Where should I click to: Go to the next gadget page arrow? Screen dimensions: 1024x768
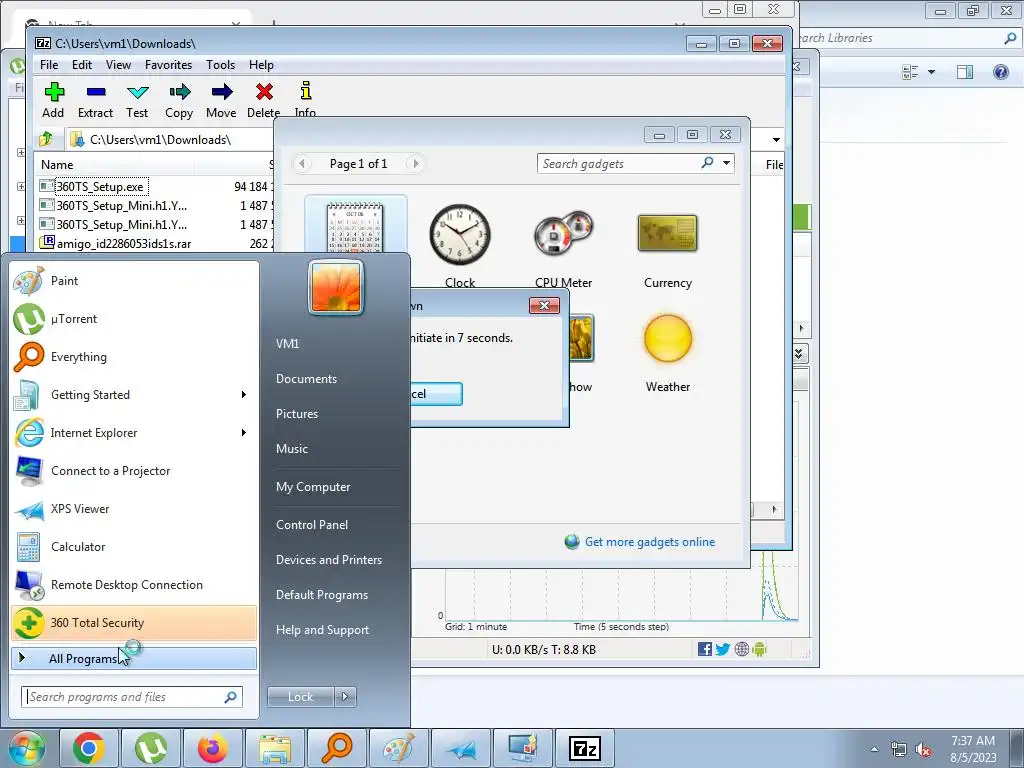tap(415, 163)
